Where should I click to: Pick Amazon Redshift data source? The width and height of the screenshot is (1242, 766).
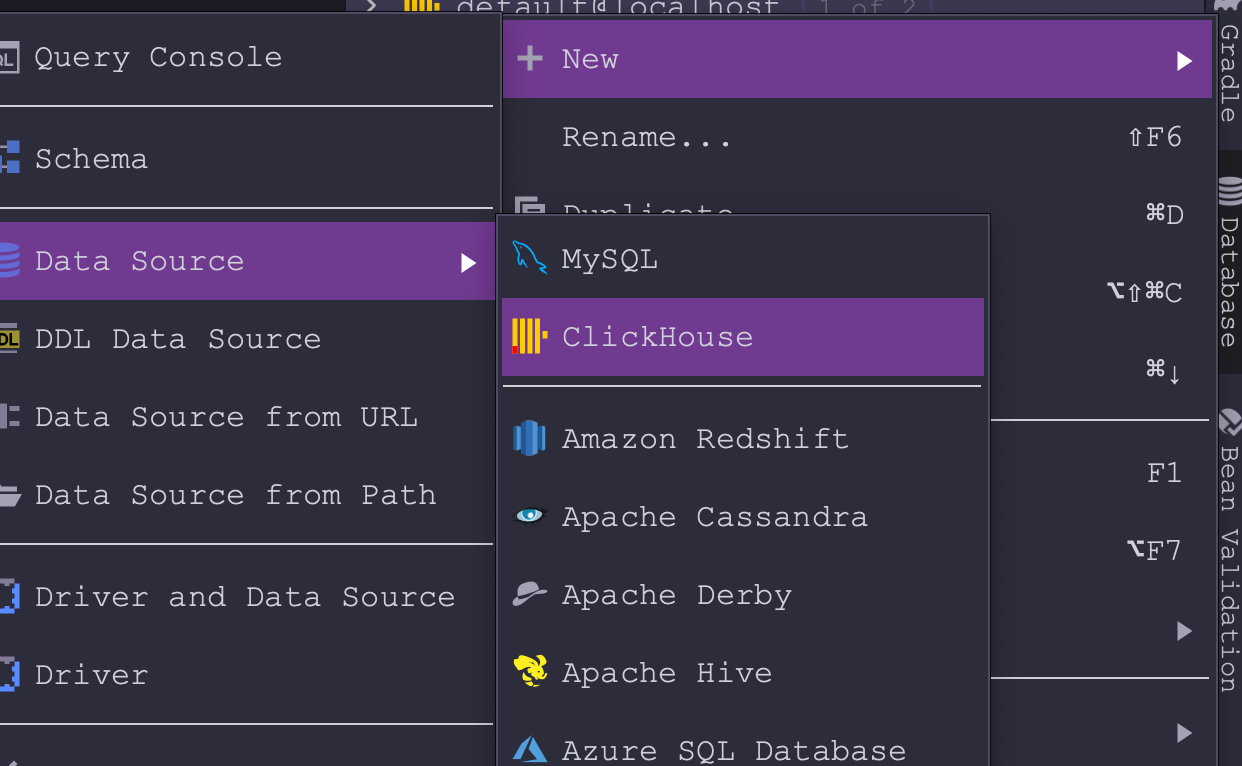pos(742,438)
